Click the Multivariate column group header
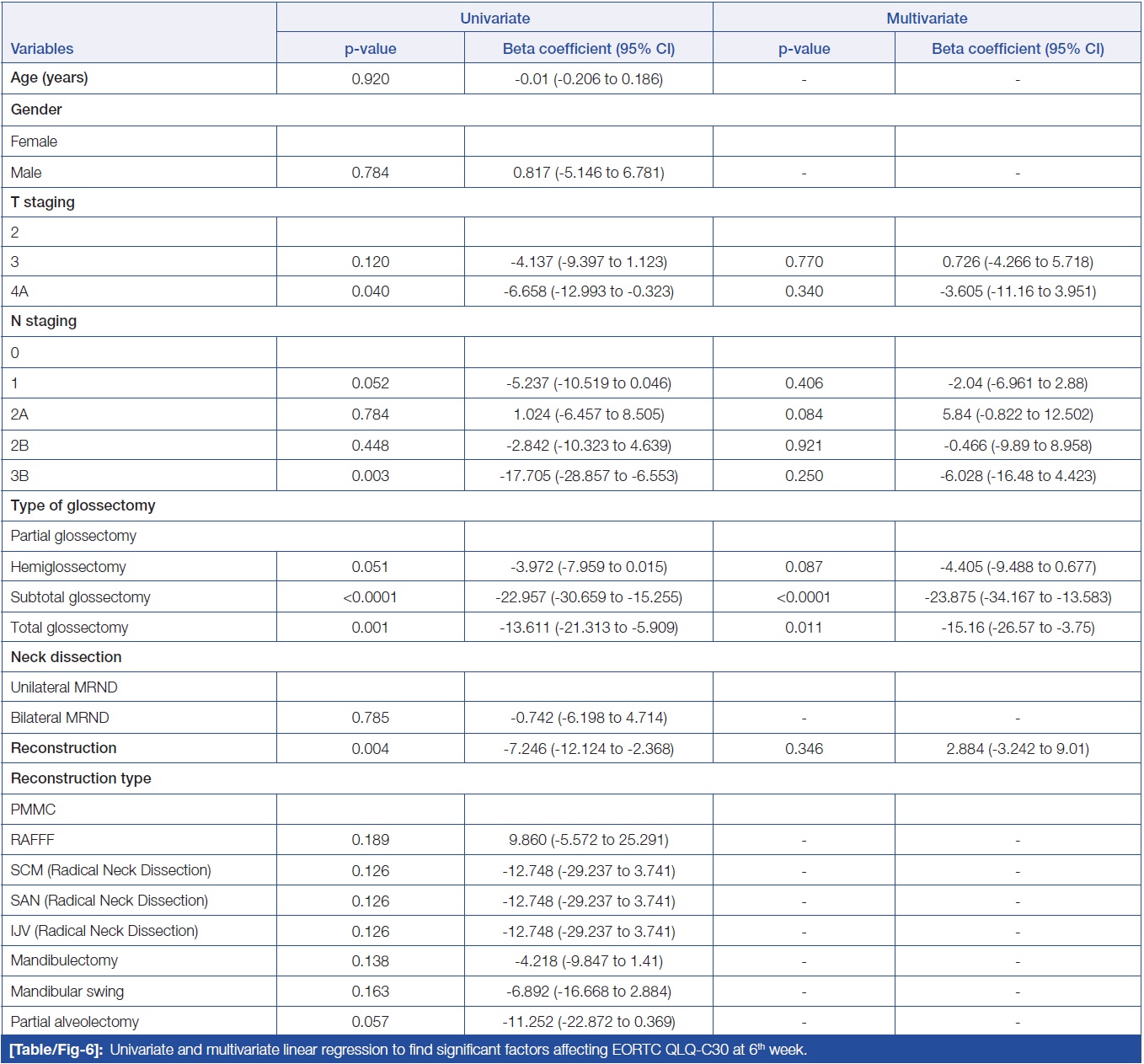The width and height of the screenshot is (1144, 1064). click(x=927, y=18)
